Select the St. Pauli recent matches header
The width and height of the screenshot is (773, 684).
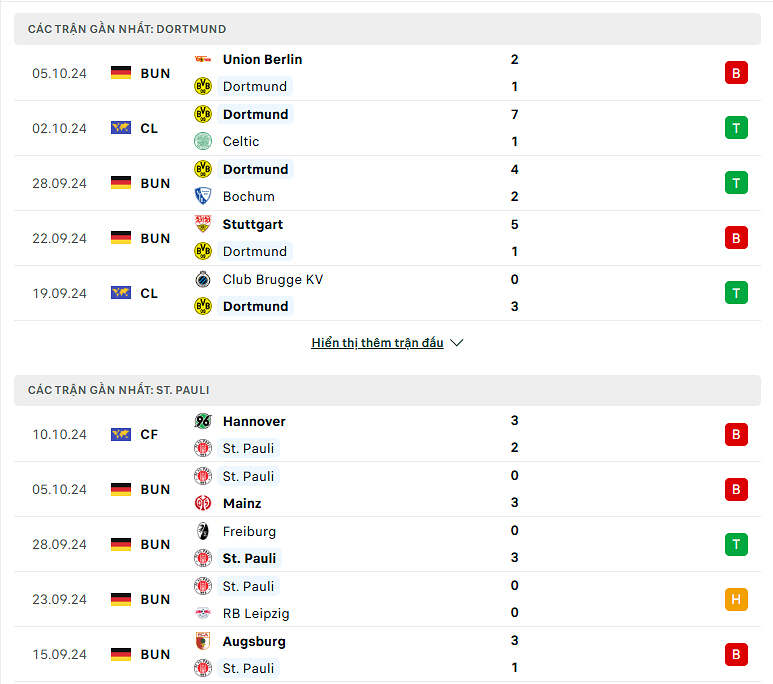387,390
